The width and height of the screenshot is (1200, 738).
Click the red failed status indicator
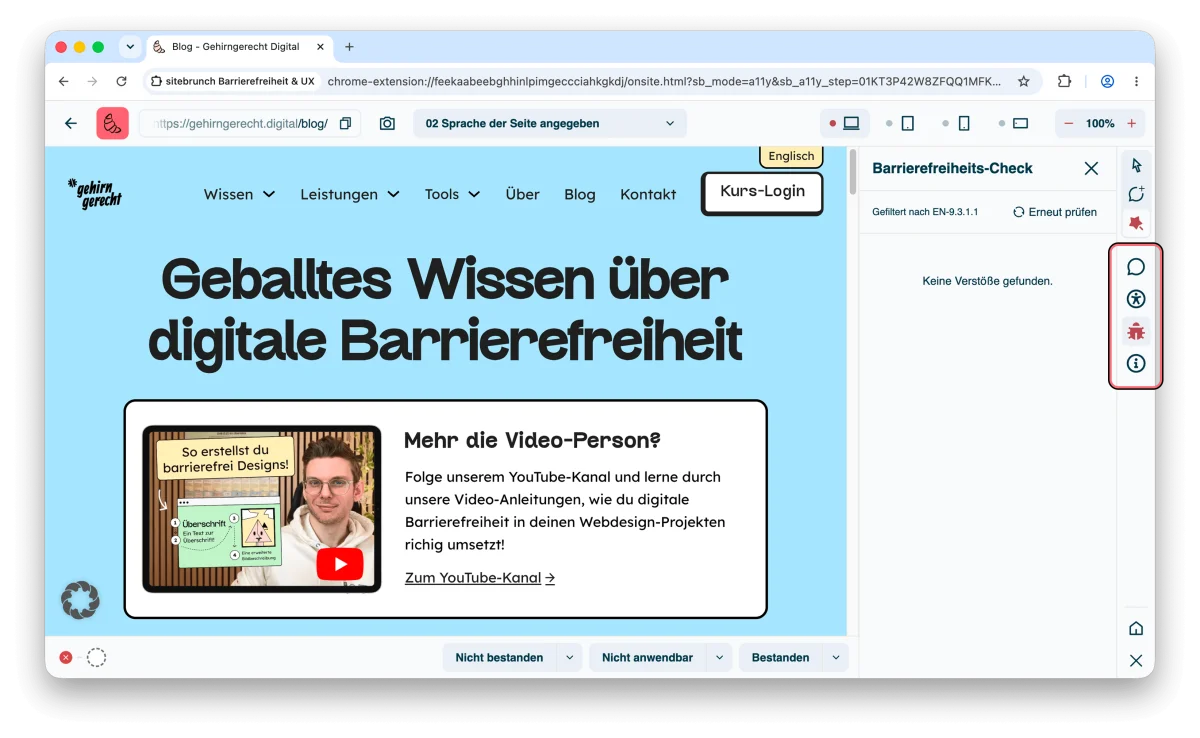tap(66, 657)
